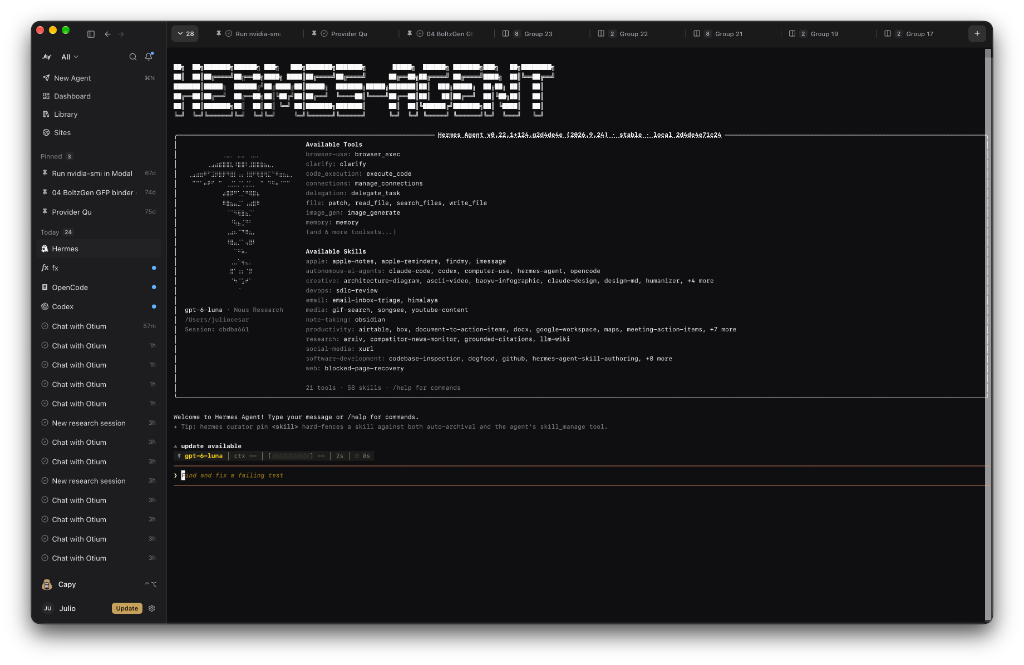
Task: Open the search magnifier in sidebar
Action: pyautogui.click(x=133, y=57)
